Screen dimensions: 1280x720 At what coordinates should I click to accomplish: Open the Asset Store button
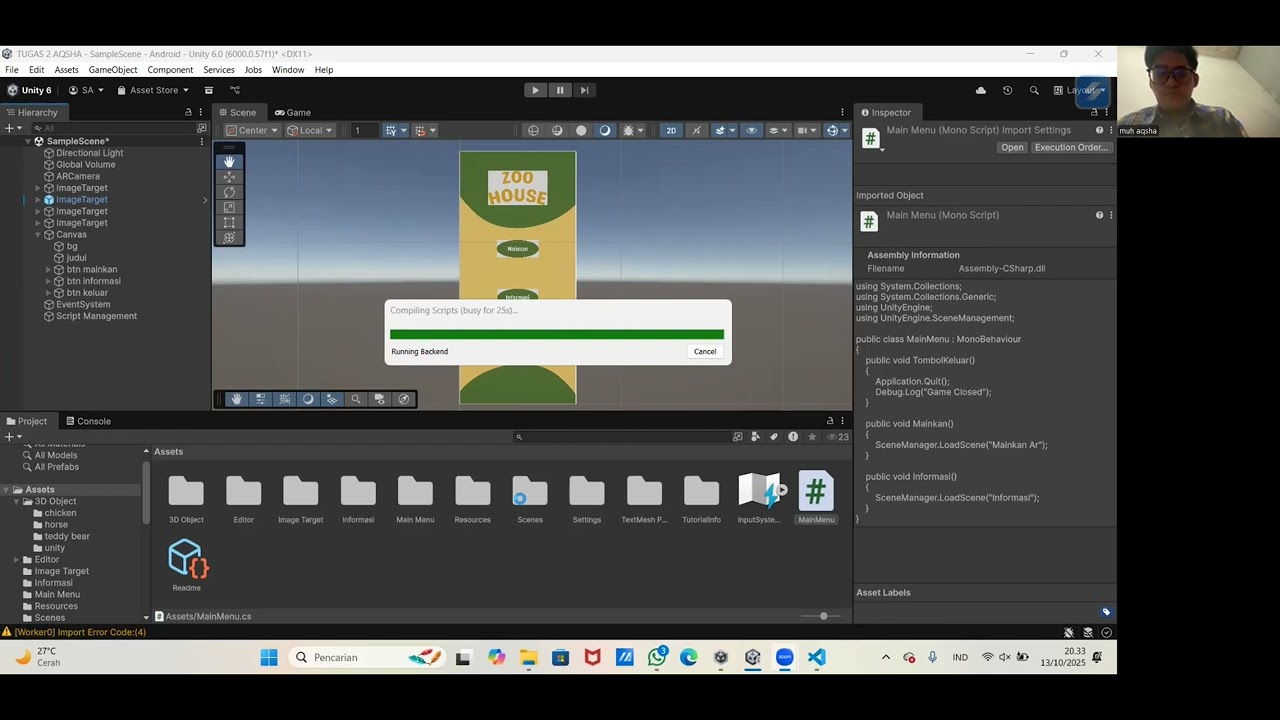point(153,90)
